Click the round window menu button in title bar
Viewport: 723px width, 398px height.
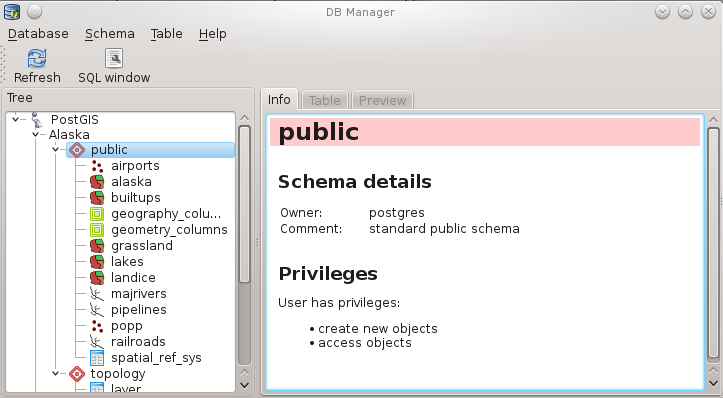tap(35, 12)
